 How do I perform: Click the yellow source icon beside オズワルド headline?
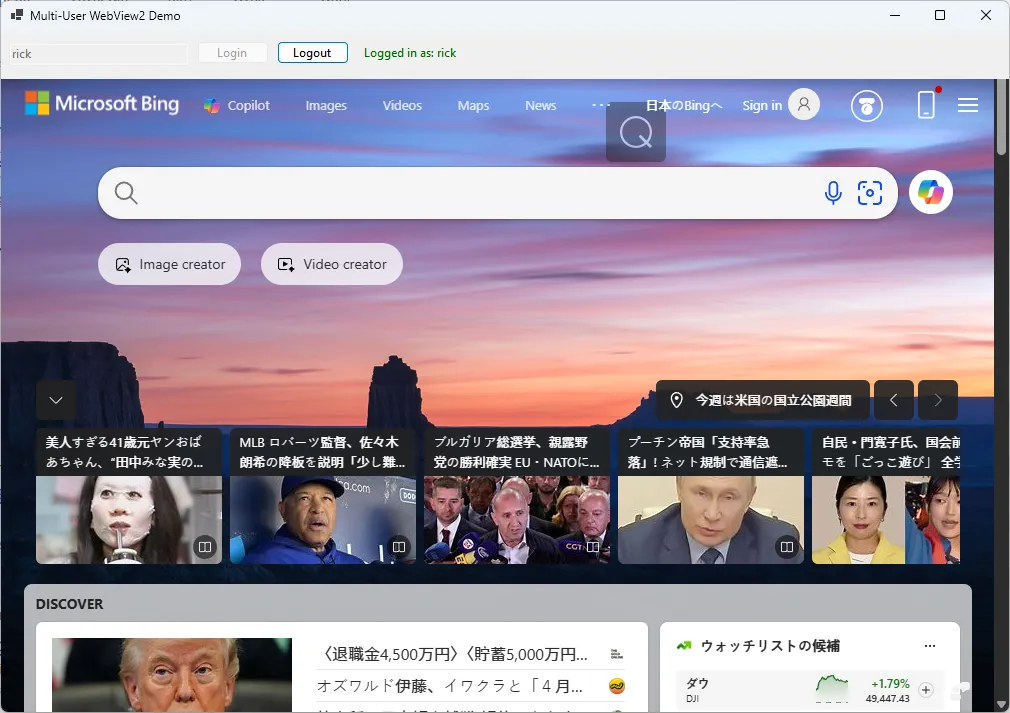pyautogui.click(x=616, y=687)
